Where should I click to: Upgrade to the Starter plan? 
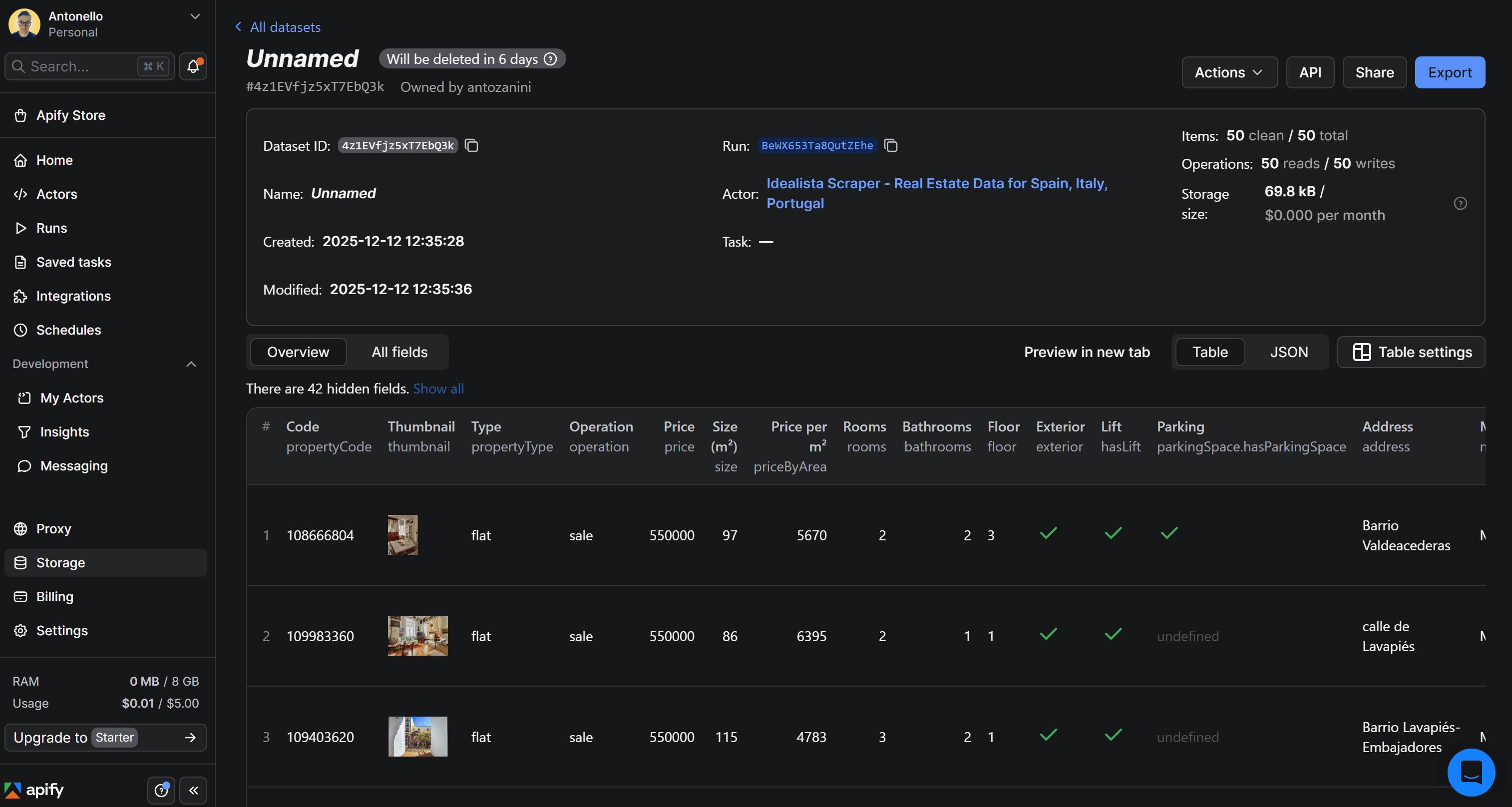tap(106, 738)
